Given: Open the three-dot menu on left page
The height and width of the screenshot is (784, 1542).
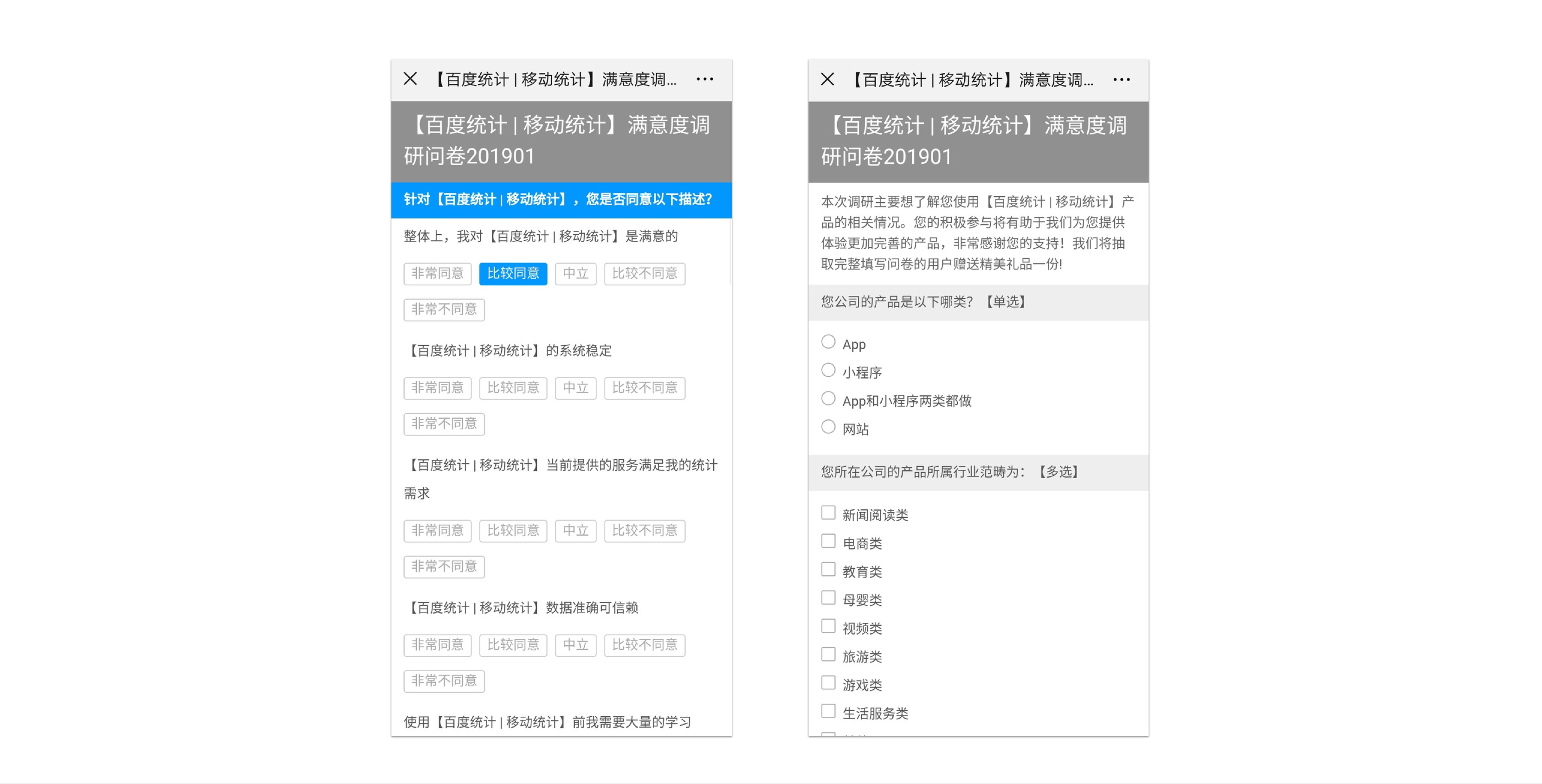Looking at the screenshot, I should 704,79.
